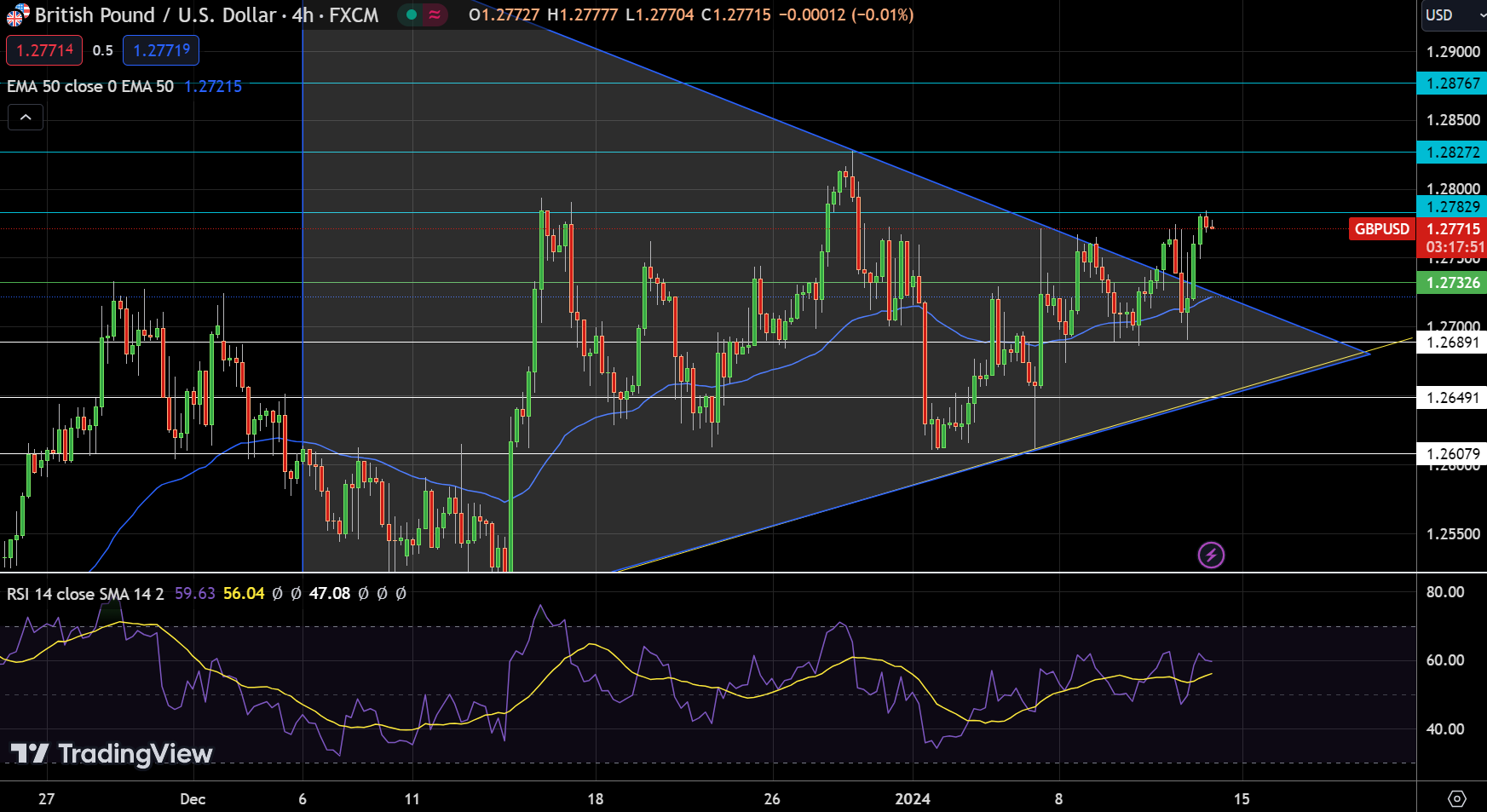
Task: Open chart settings hexagon icon at bottom right
Action: point(1457,798)
